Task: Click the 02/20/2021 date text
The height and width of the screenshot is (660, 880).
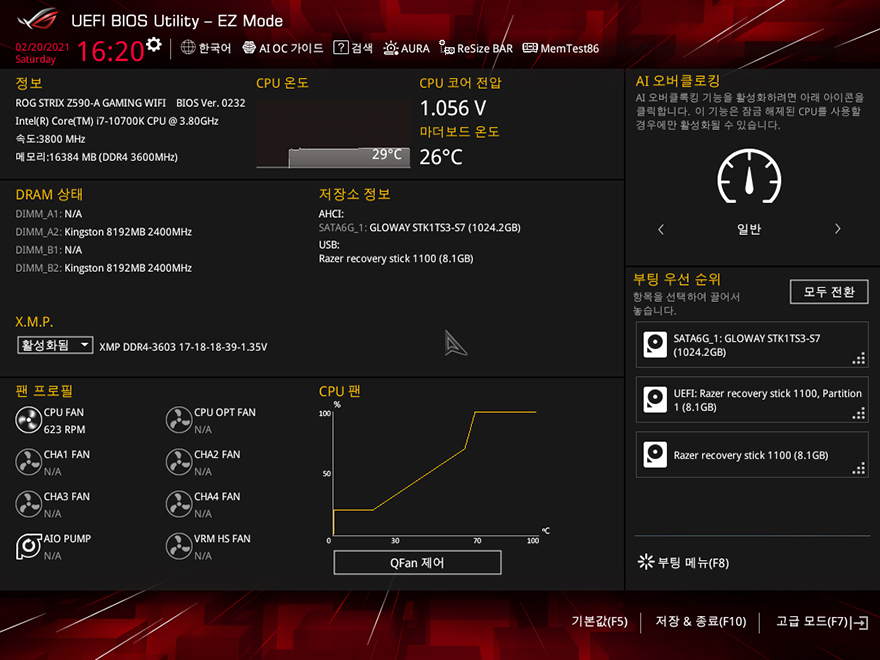Action: [43, 47]
